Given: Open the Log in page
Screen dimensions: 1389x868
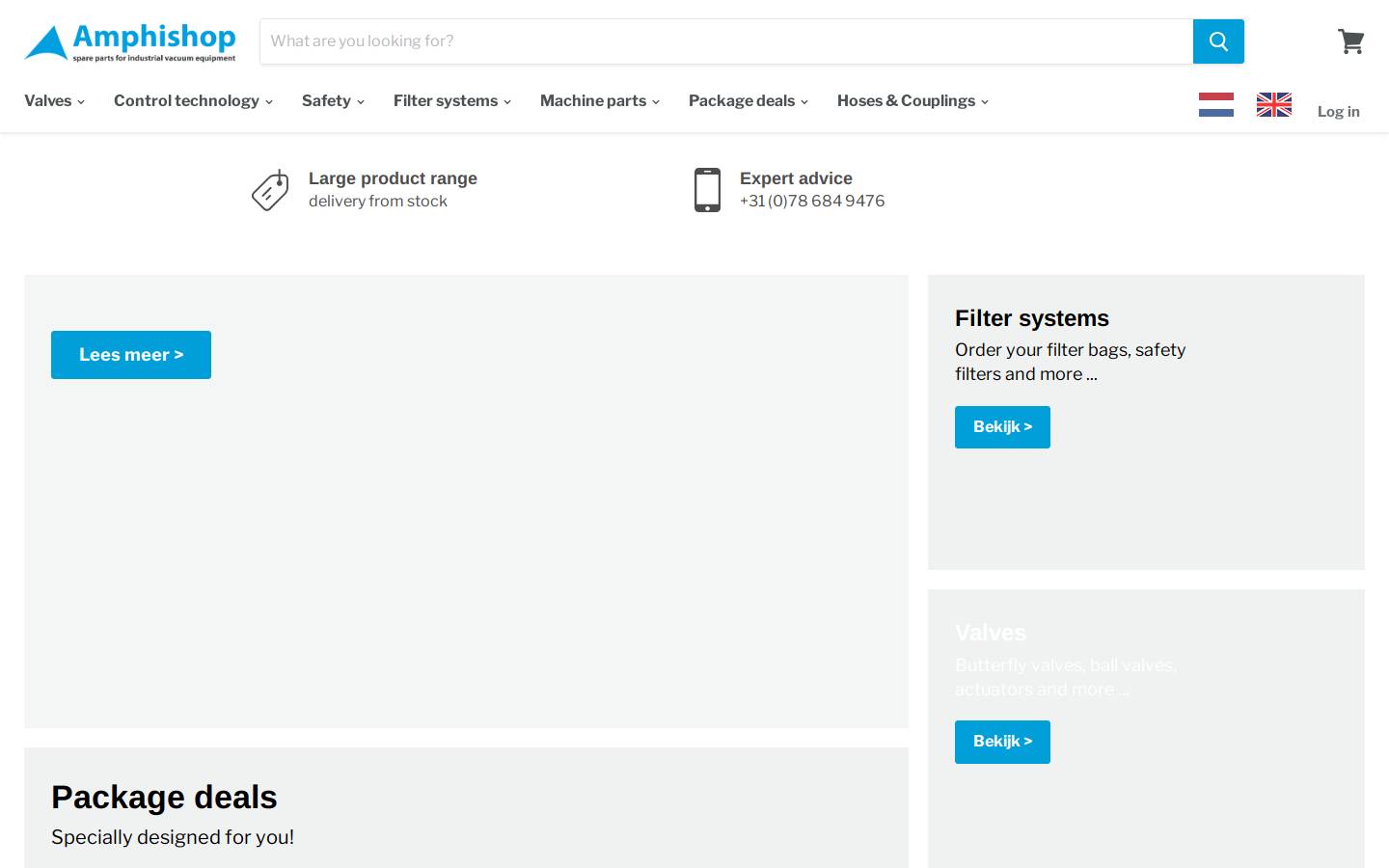Looking at the screenshot, I should tap(1339, 112).
